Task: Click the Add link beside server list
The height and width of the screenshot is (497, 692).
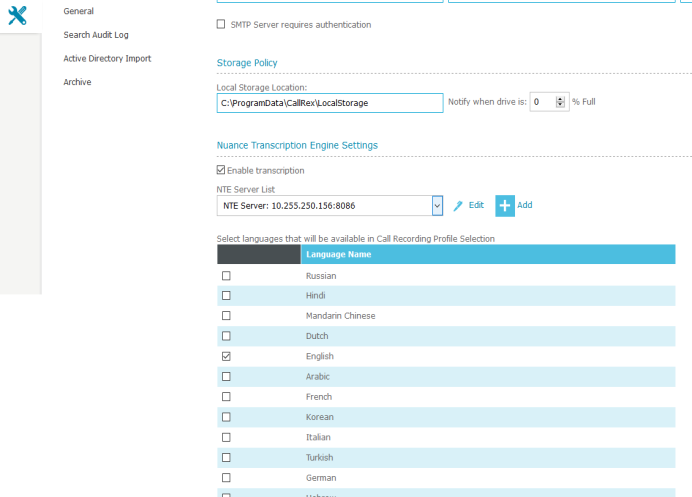Action: [x=524, y=205]
